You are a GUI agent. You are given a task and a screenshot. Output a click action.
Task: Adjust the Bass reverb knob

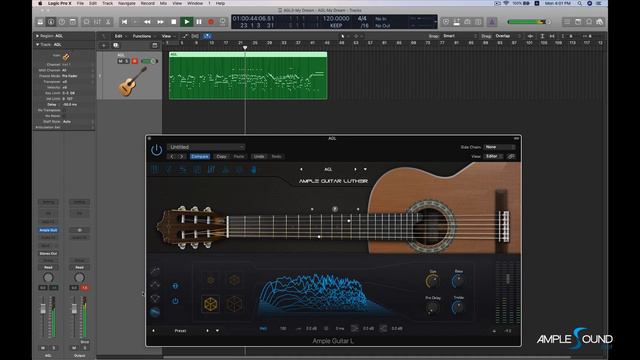(458, 281)
